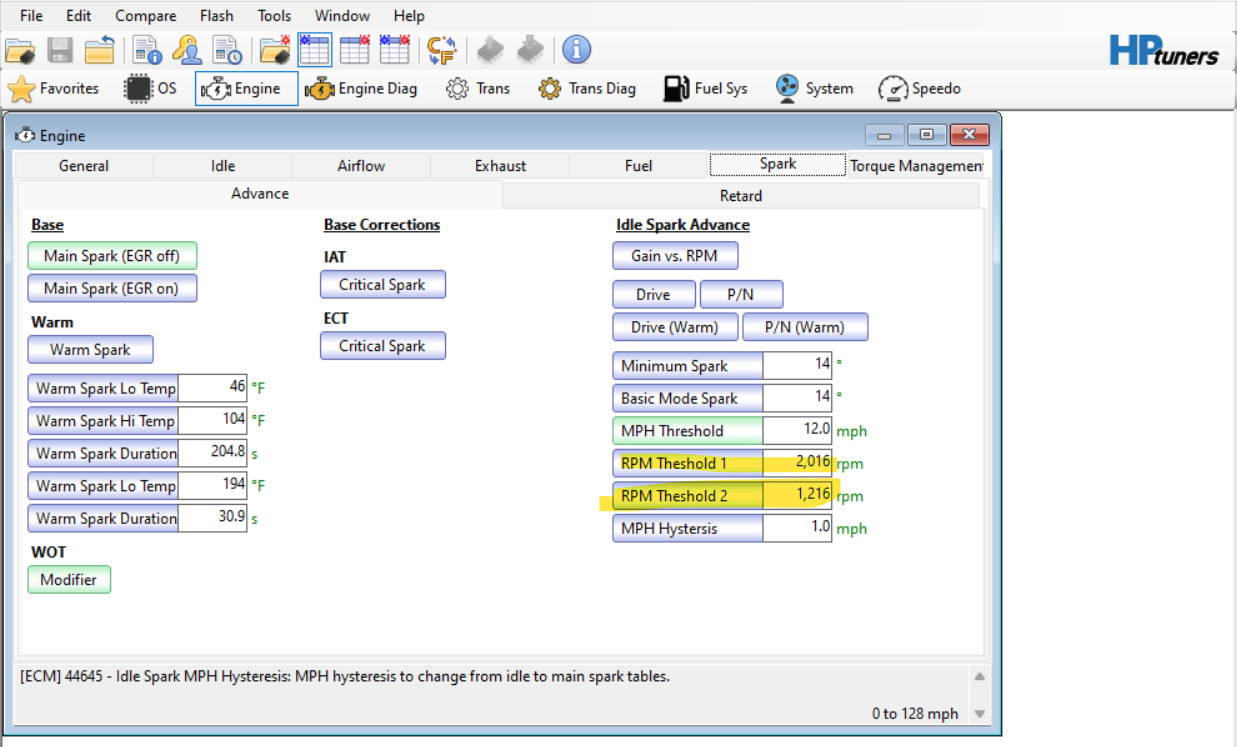Viewport: 1237px width, 747px height.
Task: Click the Warm Spark Hi Temp value field
Action: (212, 420)
